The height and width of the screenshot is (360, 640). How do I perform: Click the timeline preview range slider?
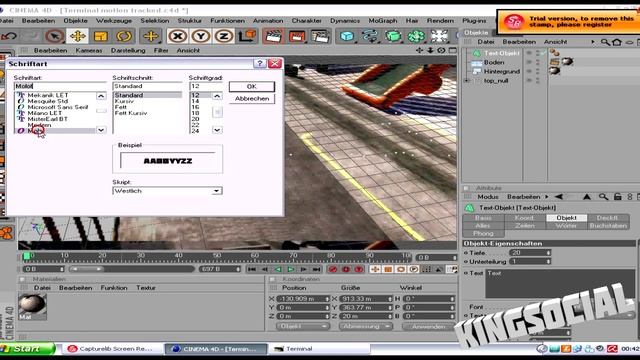[87, 269]
